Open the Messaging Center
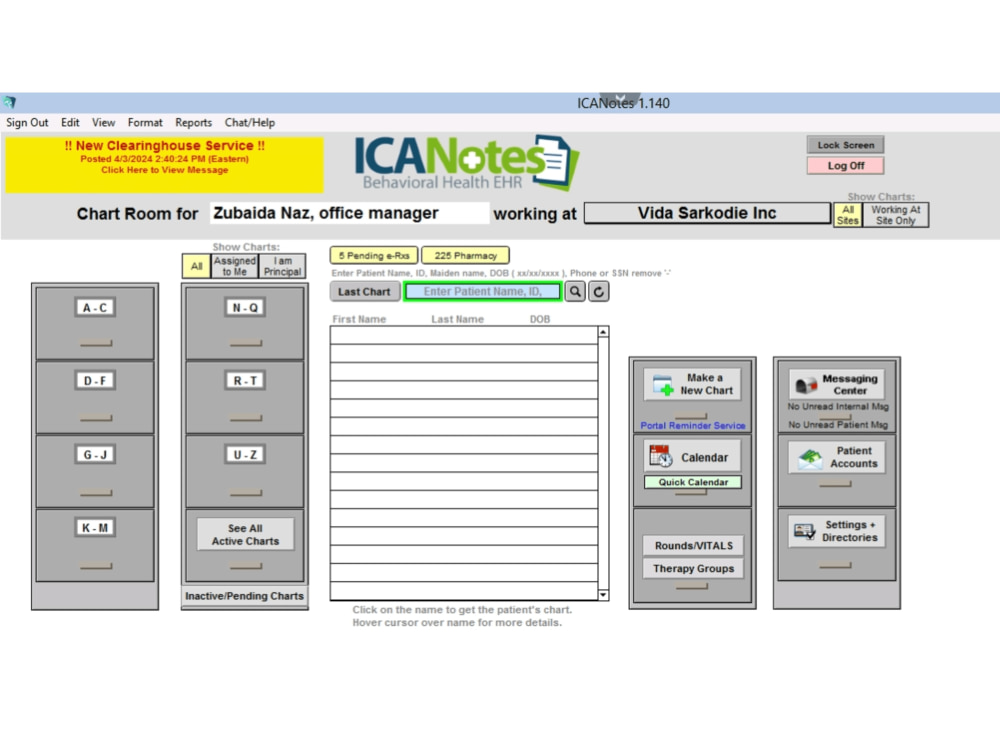 coord(837,384)
